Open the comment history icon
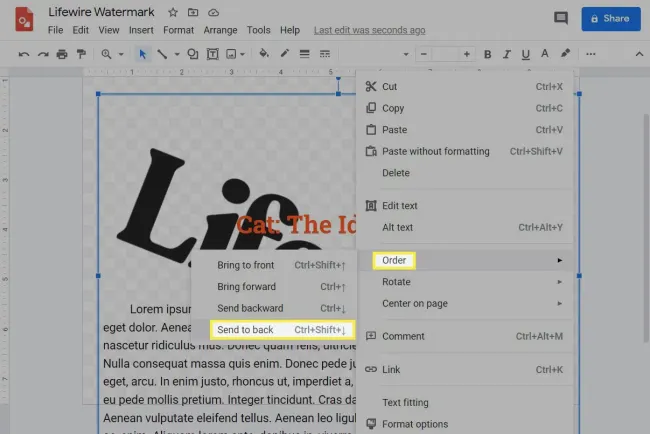Image resolution: width=650 pixels, height=434 pixels. pyautogui.click(x=561, y=18)
